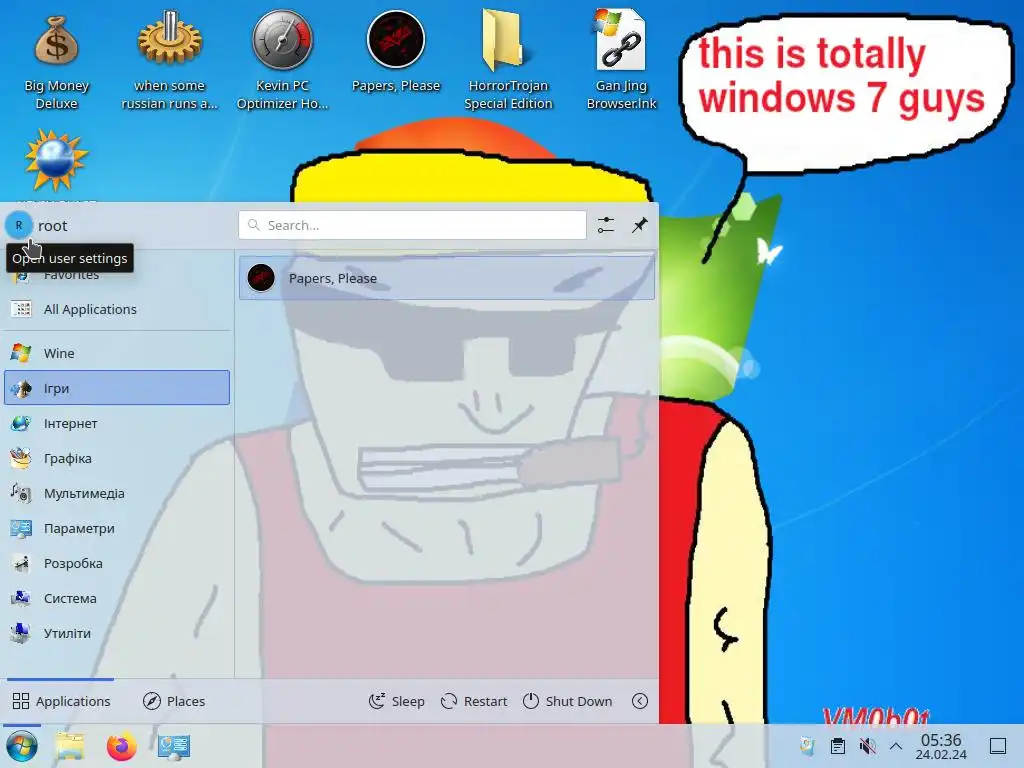Image resolution: width=1024 pixels, height=768 pixels.
Task: Pin the application launcher open
Action: [x=639, y=225]
